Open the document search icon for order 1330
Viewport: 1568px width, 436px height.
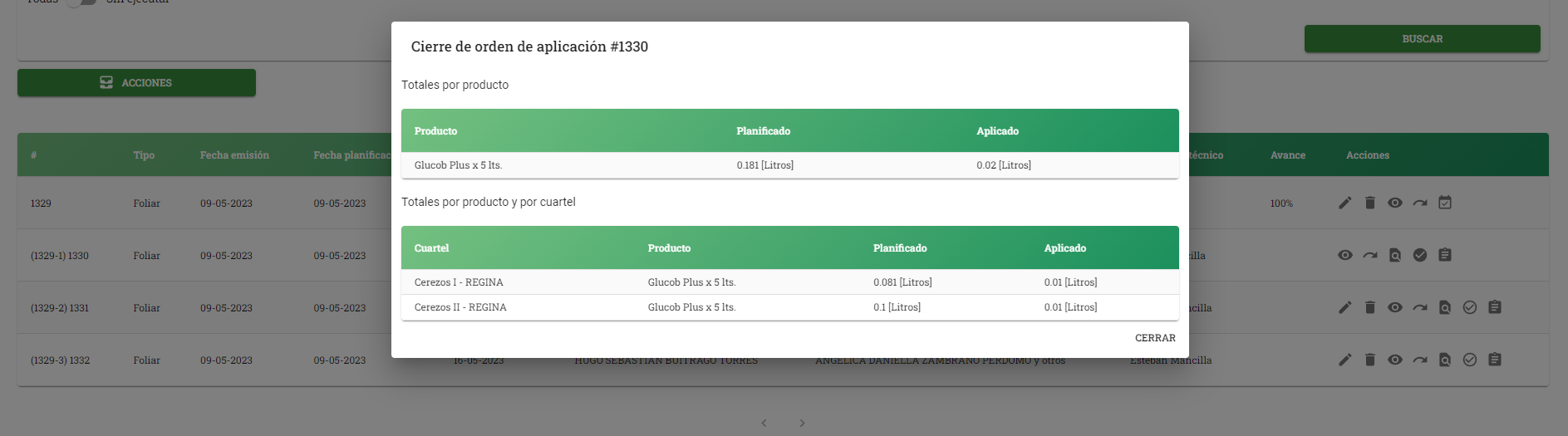[x=1395, y=255]
